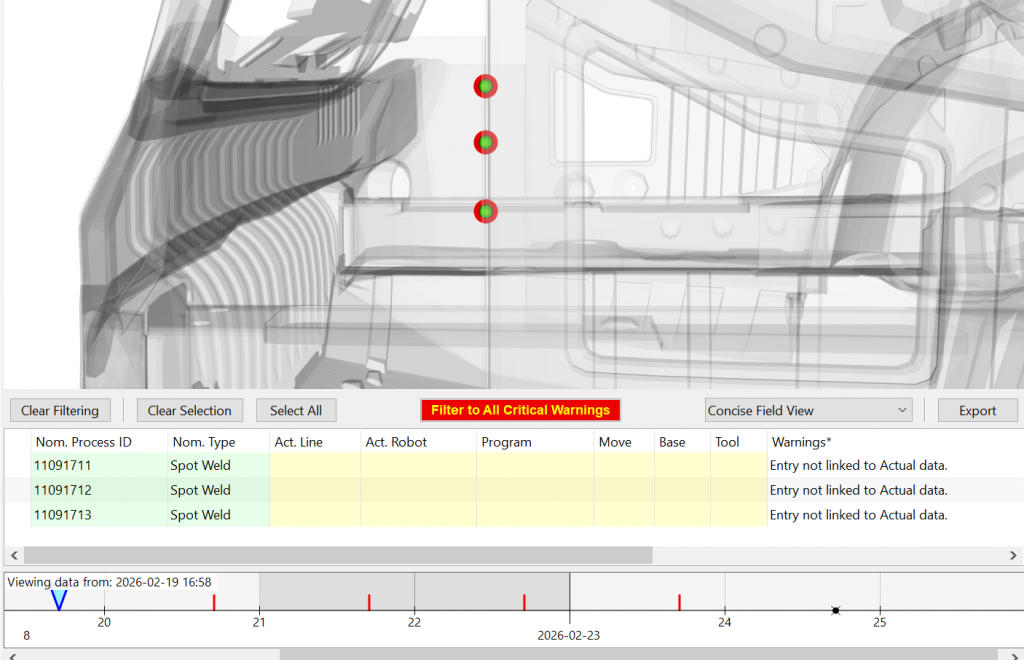Image resolution: width=1024 pixels, height=660 pixels.
Task: Click the blue V timeline position marker
Action: click(59, 600)
